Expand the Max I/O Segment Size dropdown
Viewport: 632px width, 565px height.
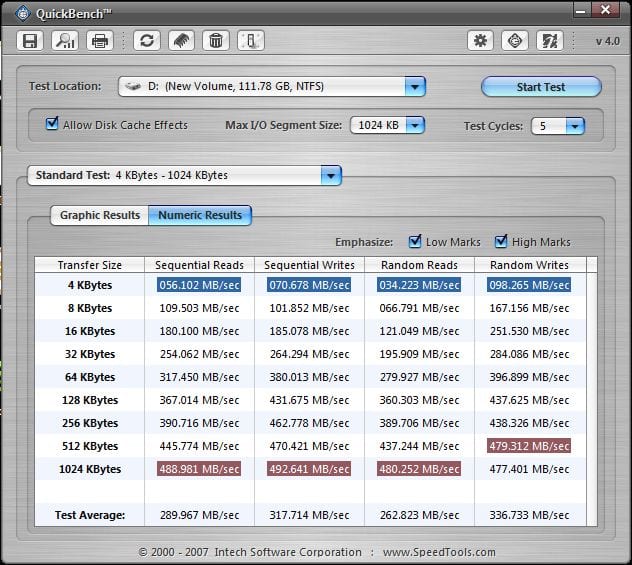click(x=413, y=126)
